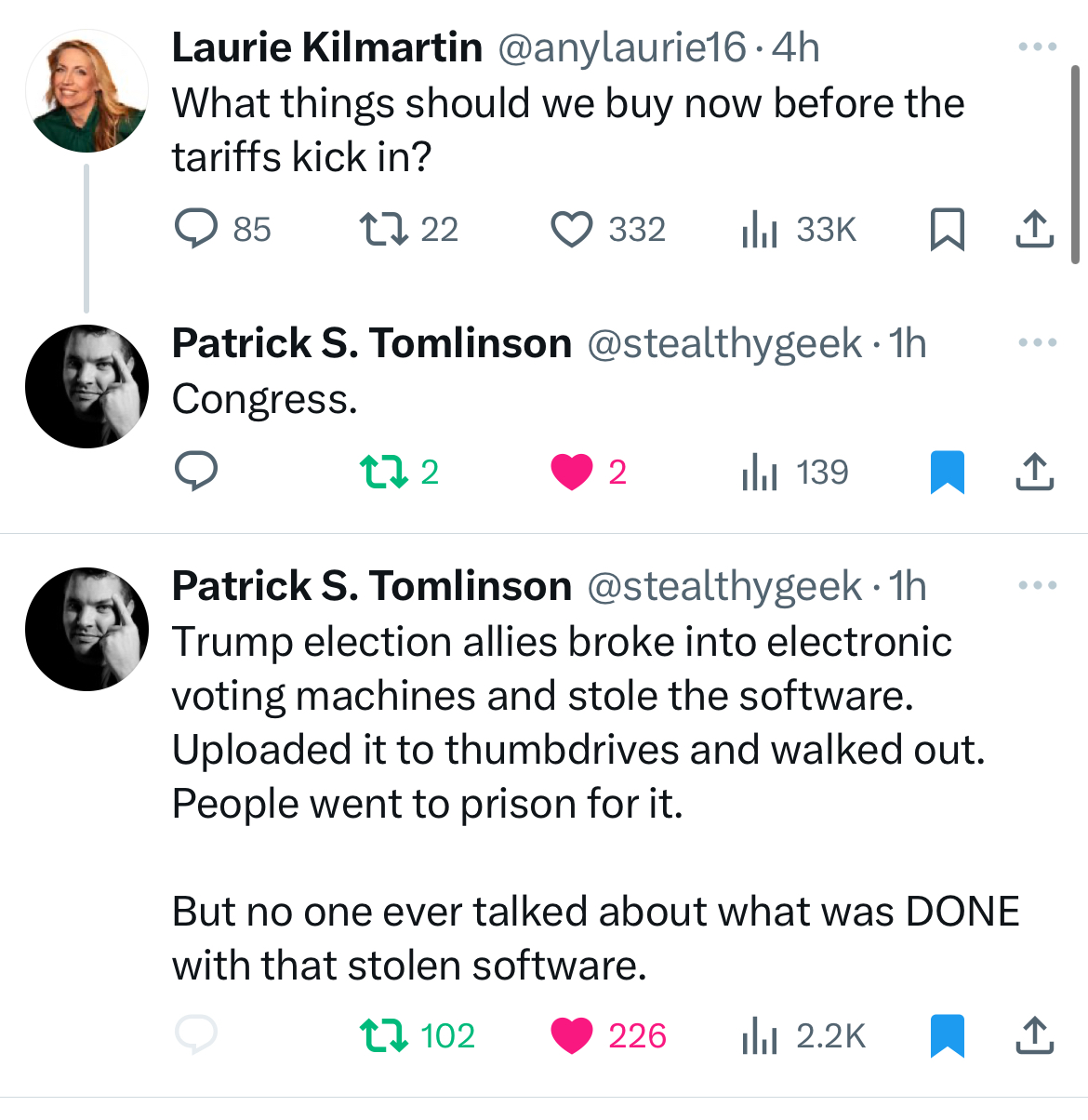The image size is (1088, 1120).
Task: Remove bookmark from the "Congress." tweet
Action: [x=948, y=473]
